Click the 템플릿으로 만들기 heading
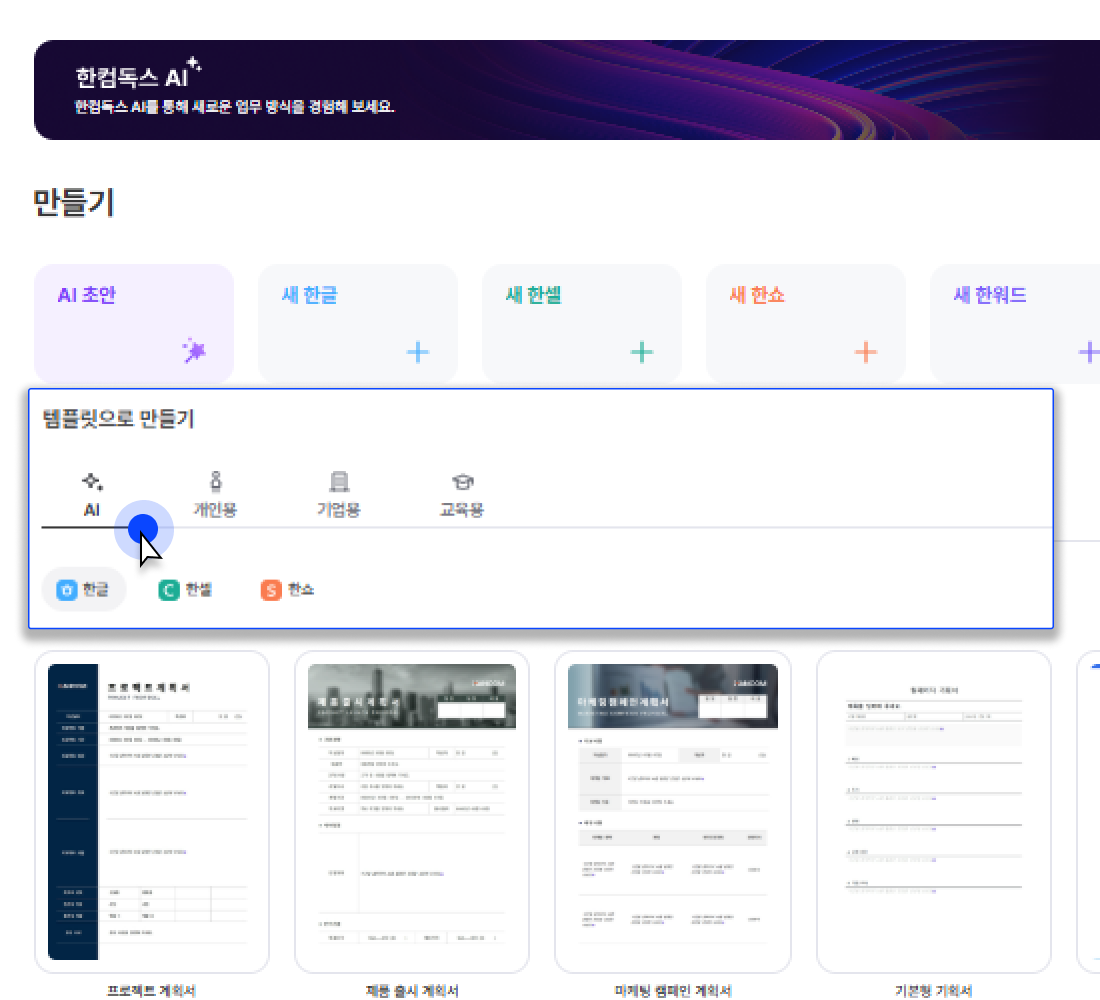This screenshot has width=1100, height=1000. point(118,419)
